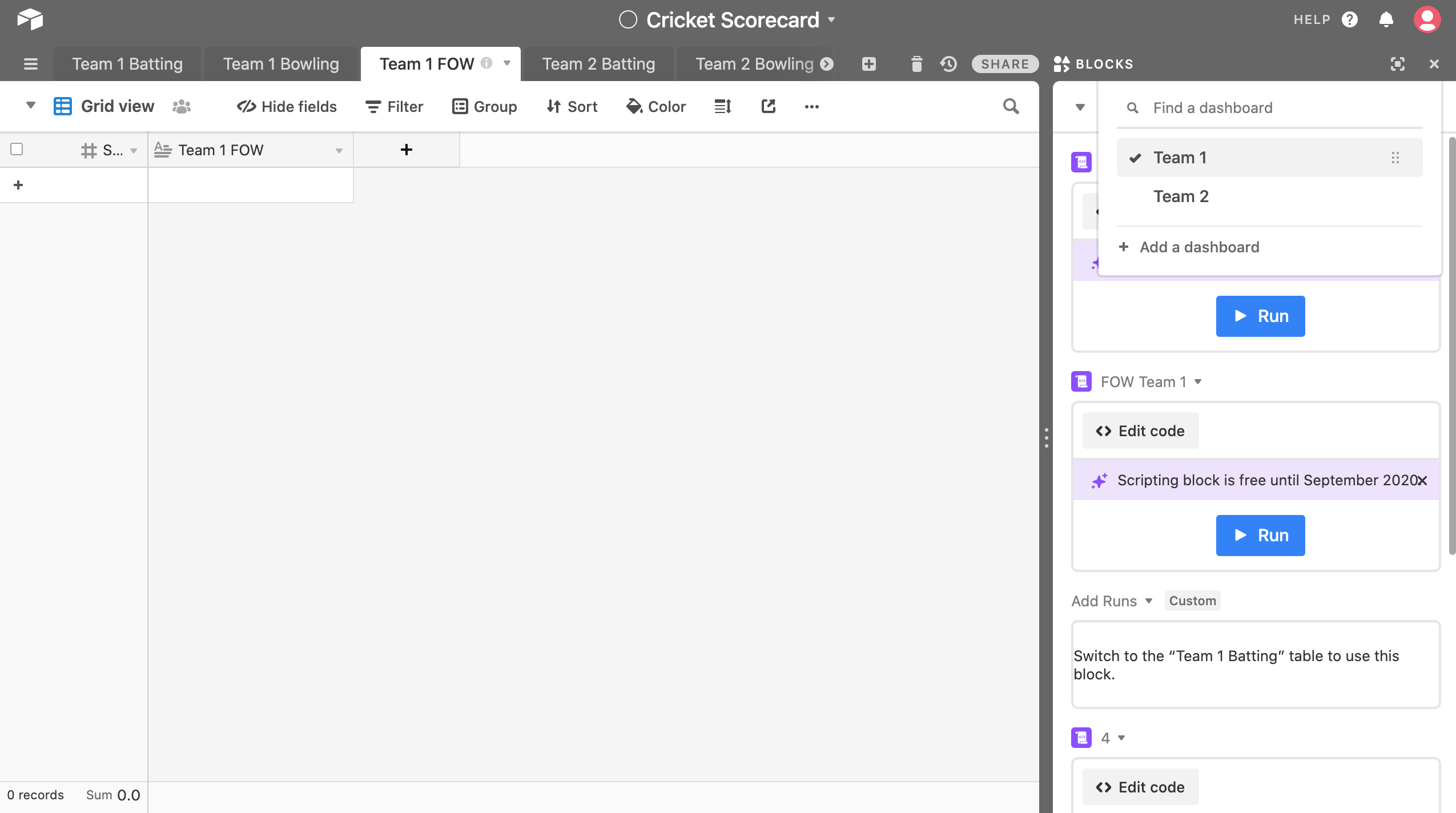Select Team 2 dashboard option

click(x=1181, y=196)
